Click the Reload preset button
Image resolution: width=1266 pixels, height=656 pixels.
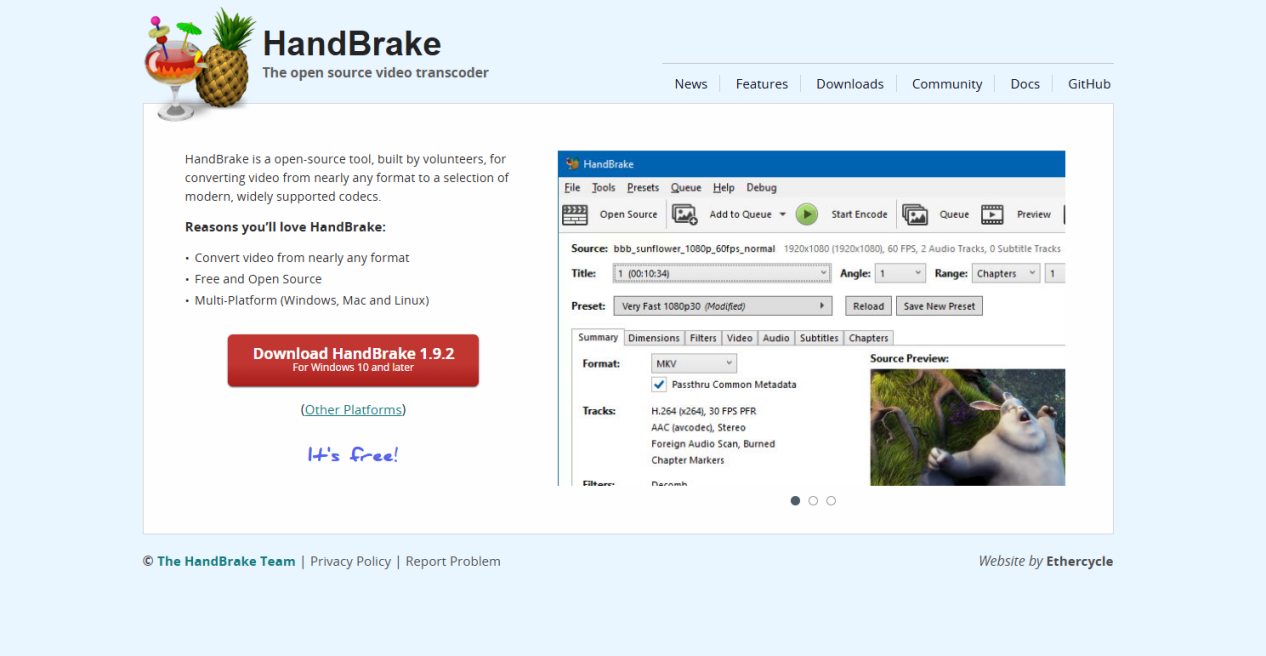868,306
